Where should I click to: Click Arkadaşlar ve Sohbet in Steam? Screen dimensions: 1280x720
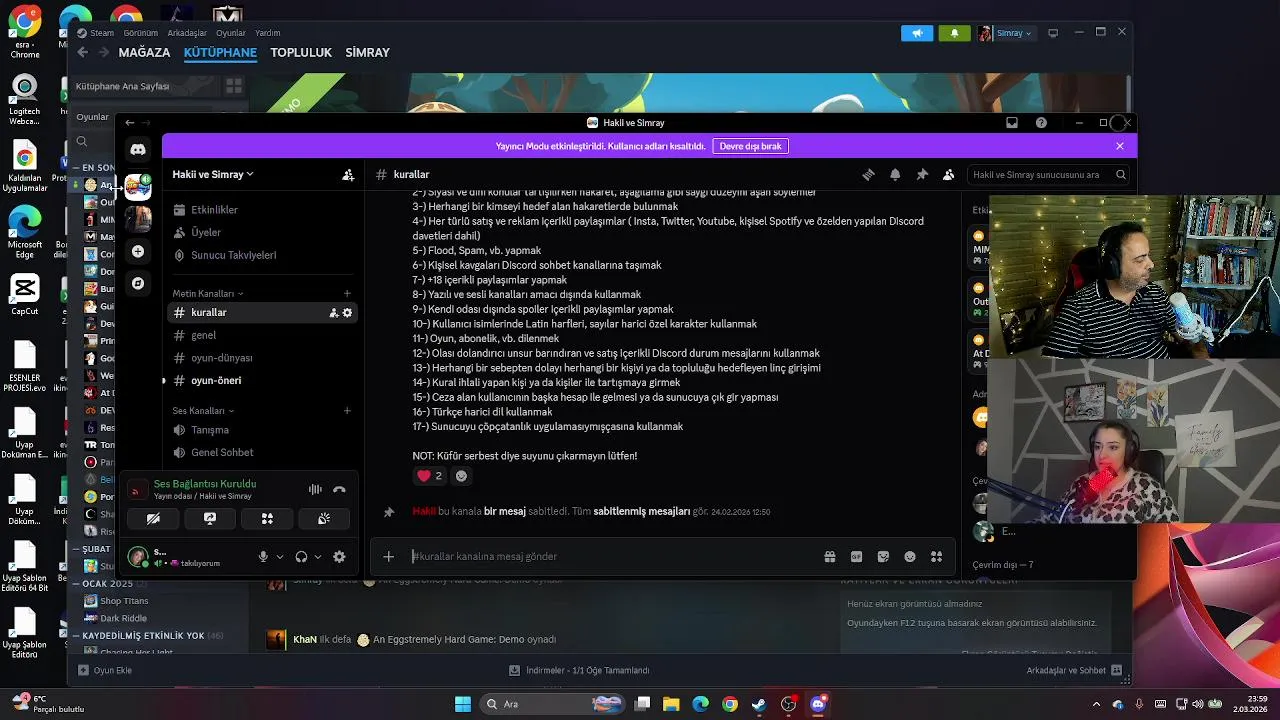click(1074, 671)
